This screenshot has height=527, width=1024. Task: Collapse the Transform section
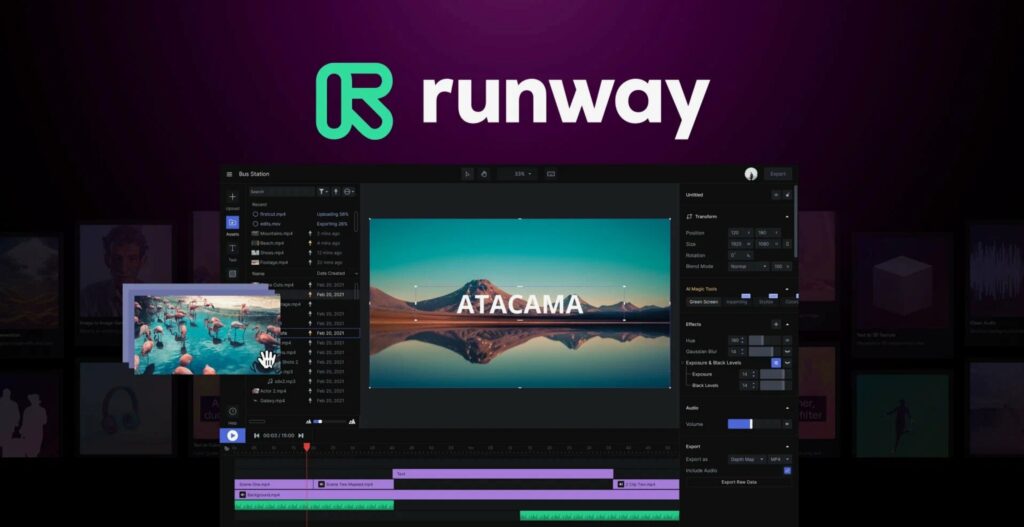(x=787, y=217)
